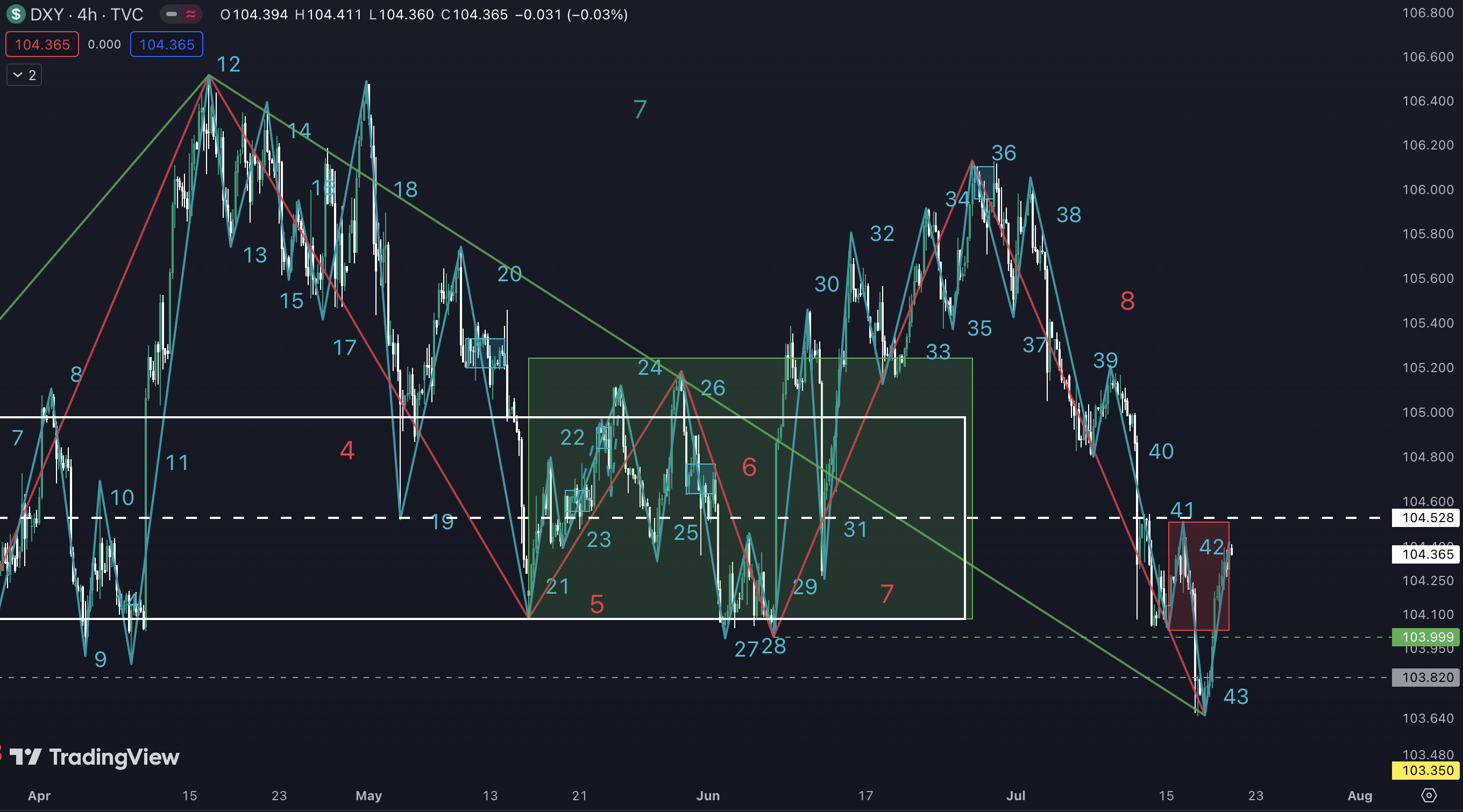Click the gray dash market status icon

(172, 14)
